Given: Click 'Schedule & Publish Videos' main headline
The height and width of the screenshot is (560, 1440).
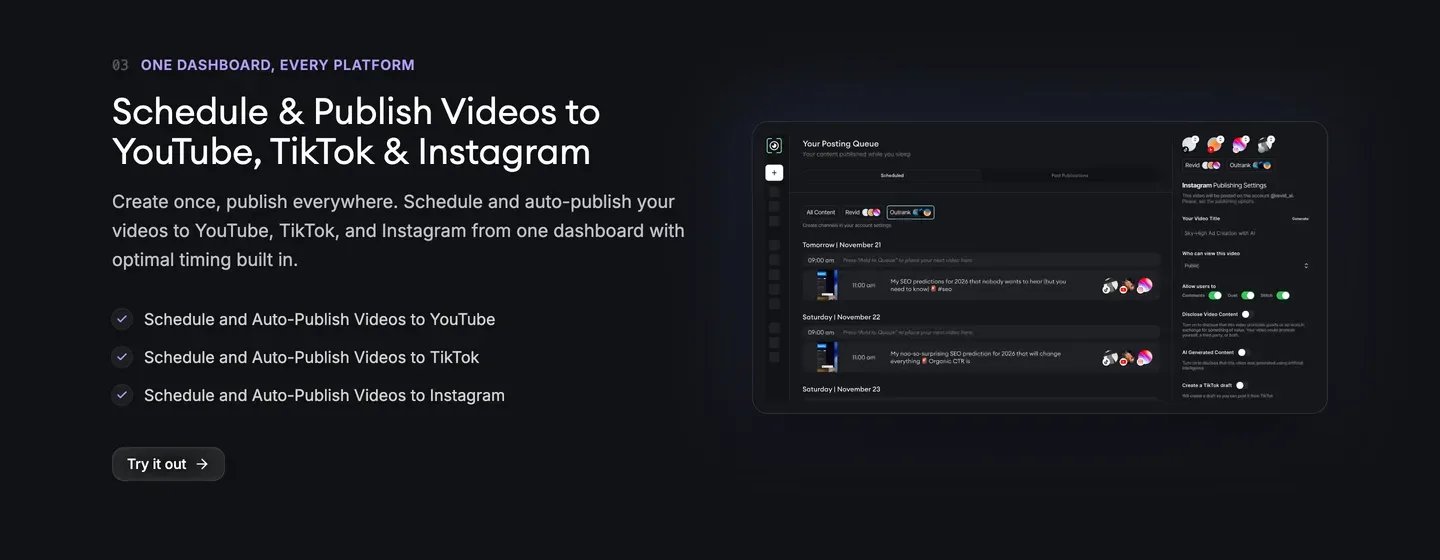Looking at the screenshot, I should (x=356, y=131).
